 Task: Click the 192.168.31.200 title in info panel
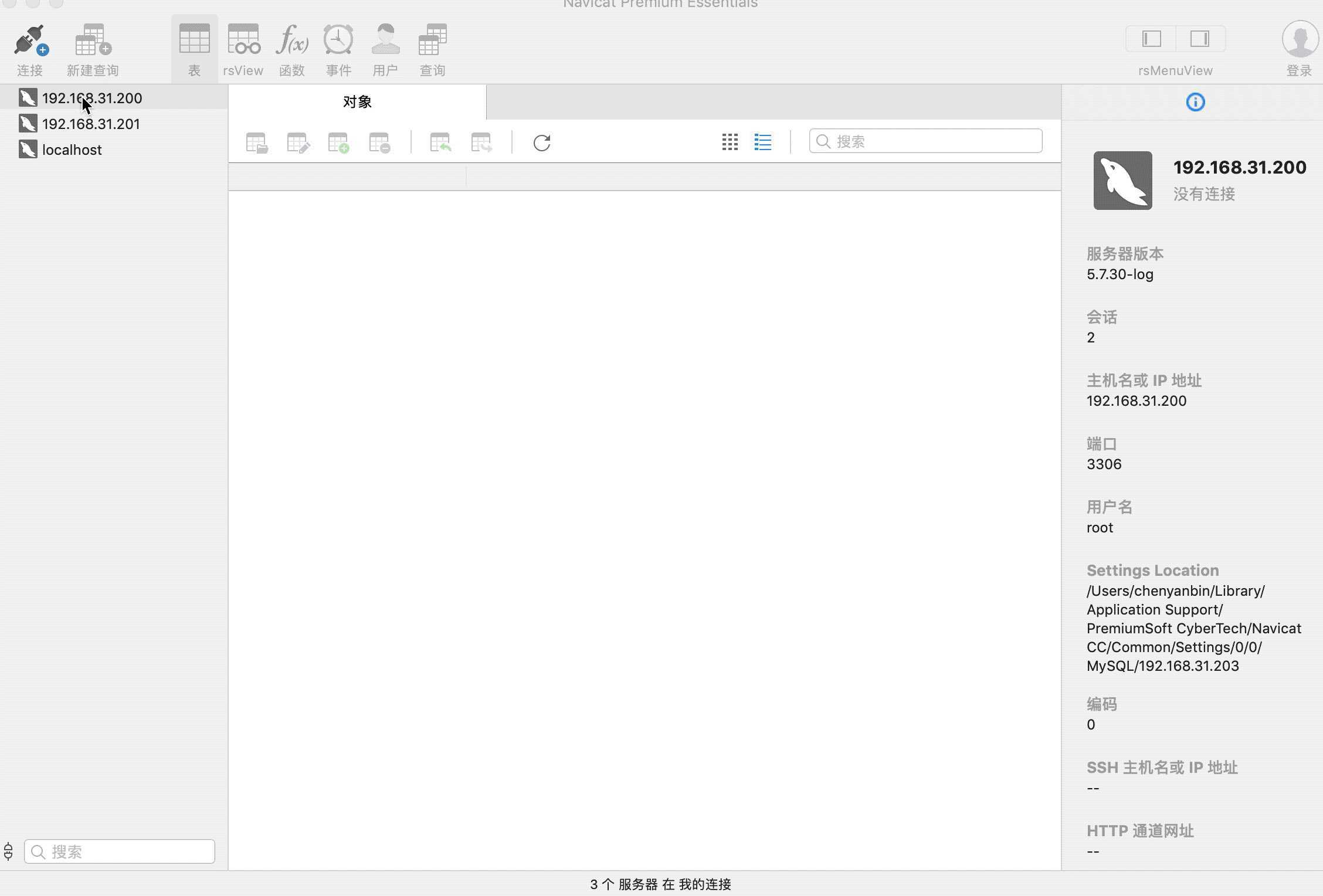[x=1240, y=167]
